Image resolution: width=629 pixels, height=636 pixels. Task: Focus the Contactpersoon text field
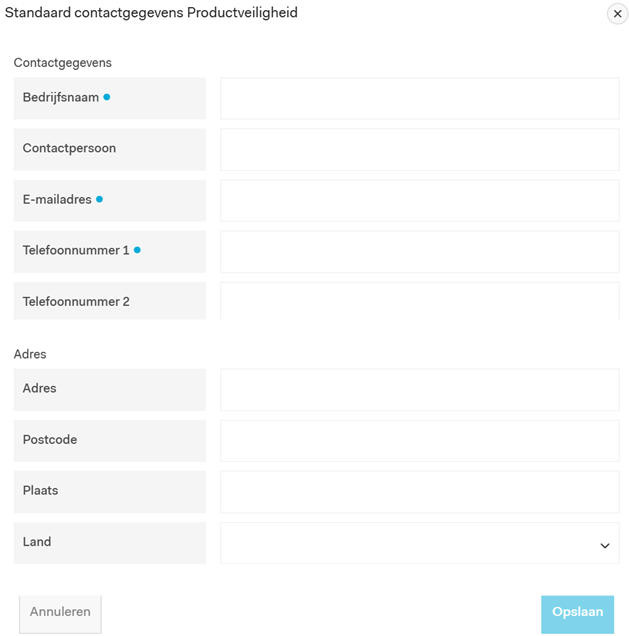coord(419,150)
